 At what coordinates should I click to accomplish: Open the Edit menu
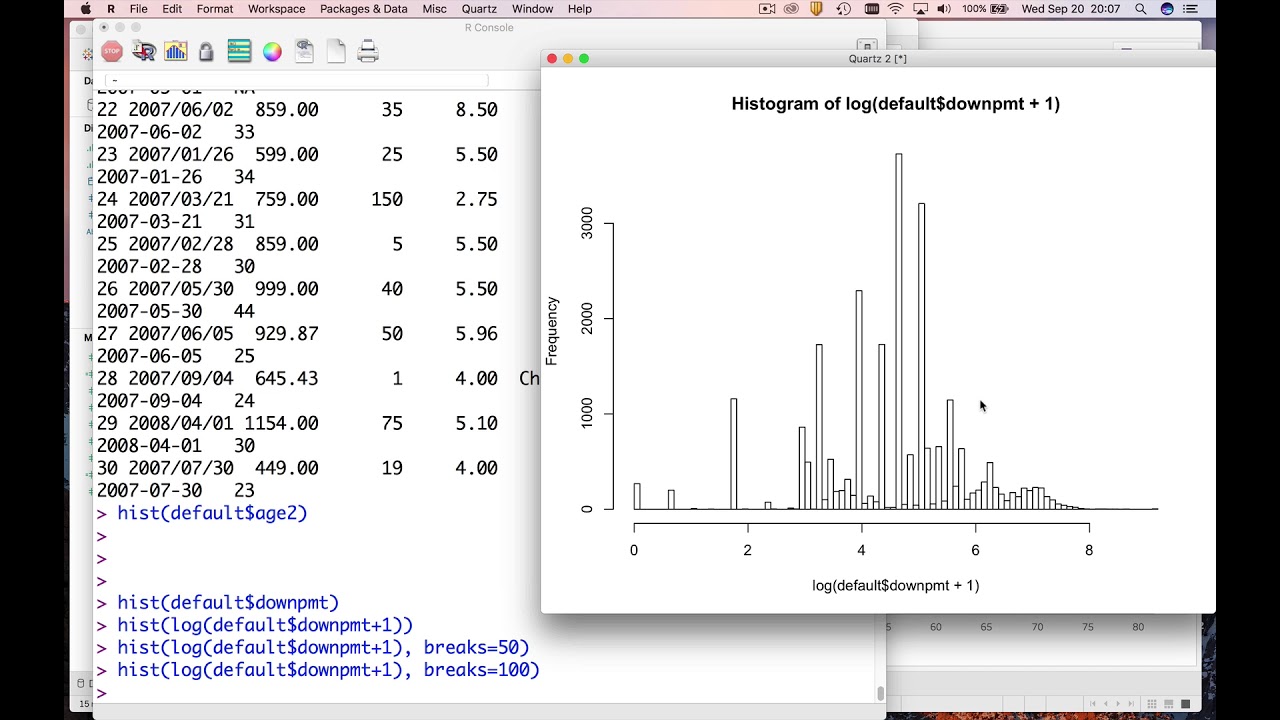click(172, 9)
